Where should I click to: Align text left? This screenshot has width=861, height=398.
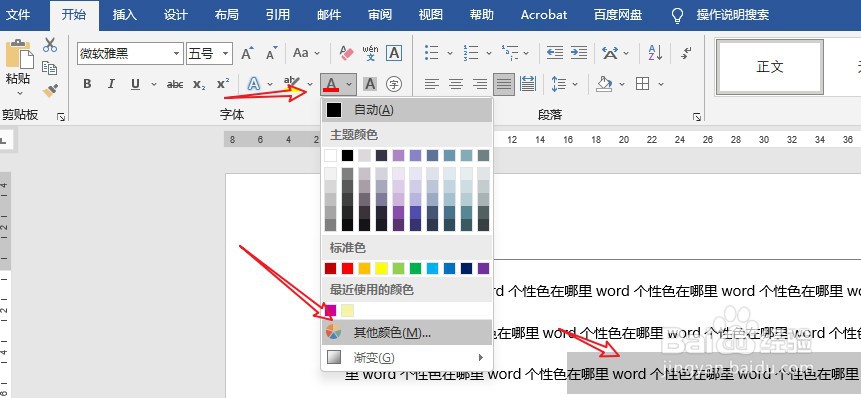(x=432, y=84)
